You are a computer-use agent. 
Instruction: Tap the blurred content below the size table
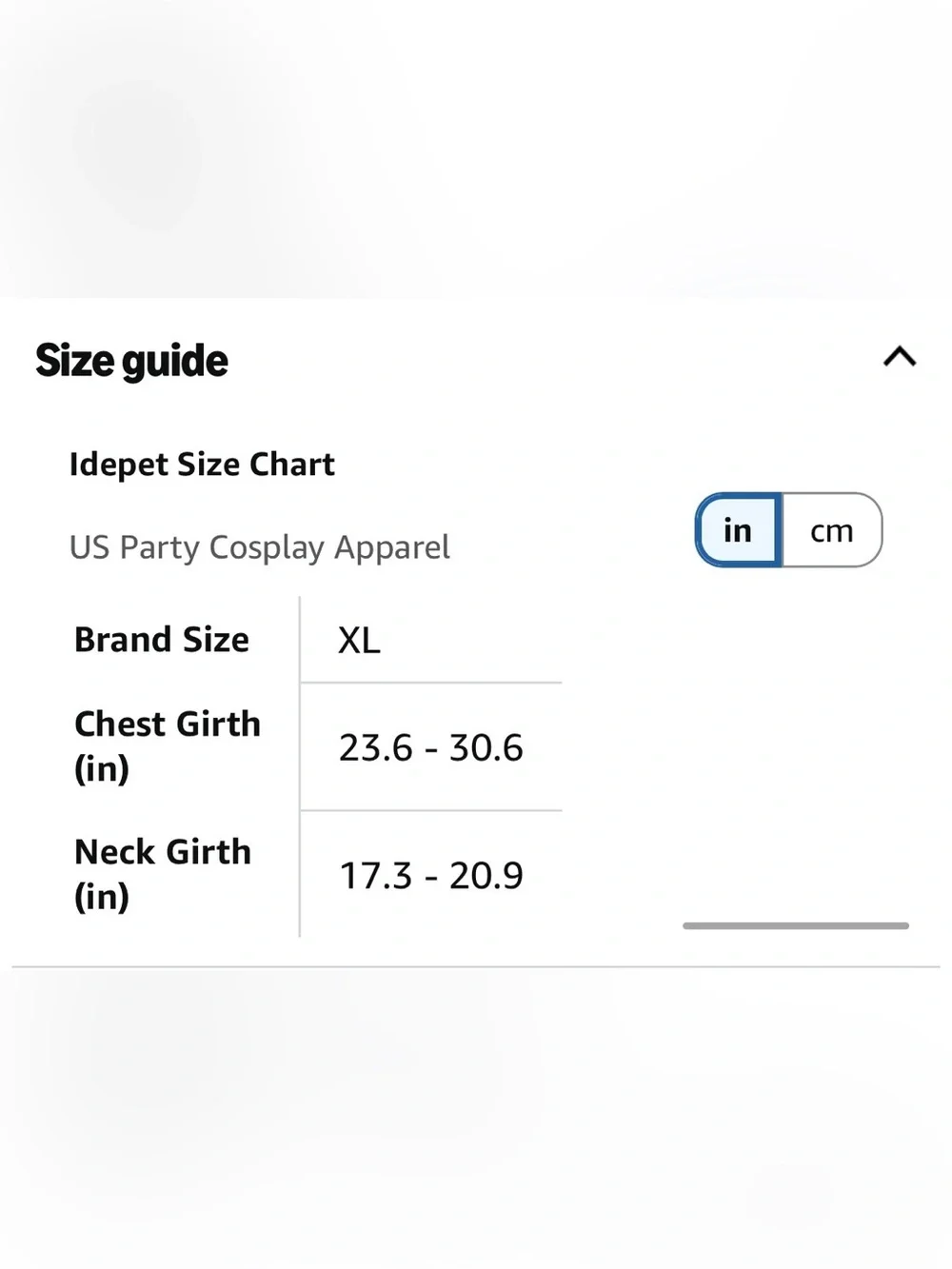tap(476, 1119)
